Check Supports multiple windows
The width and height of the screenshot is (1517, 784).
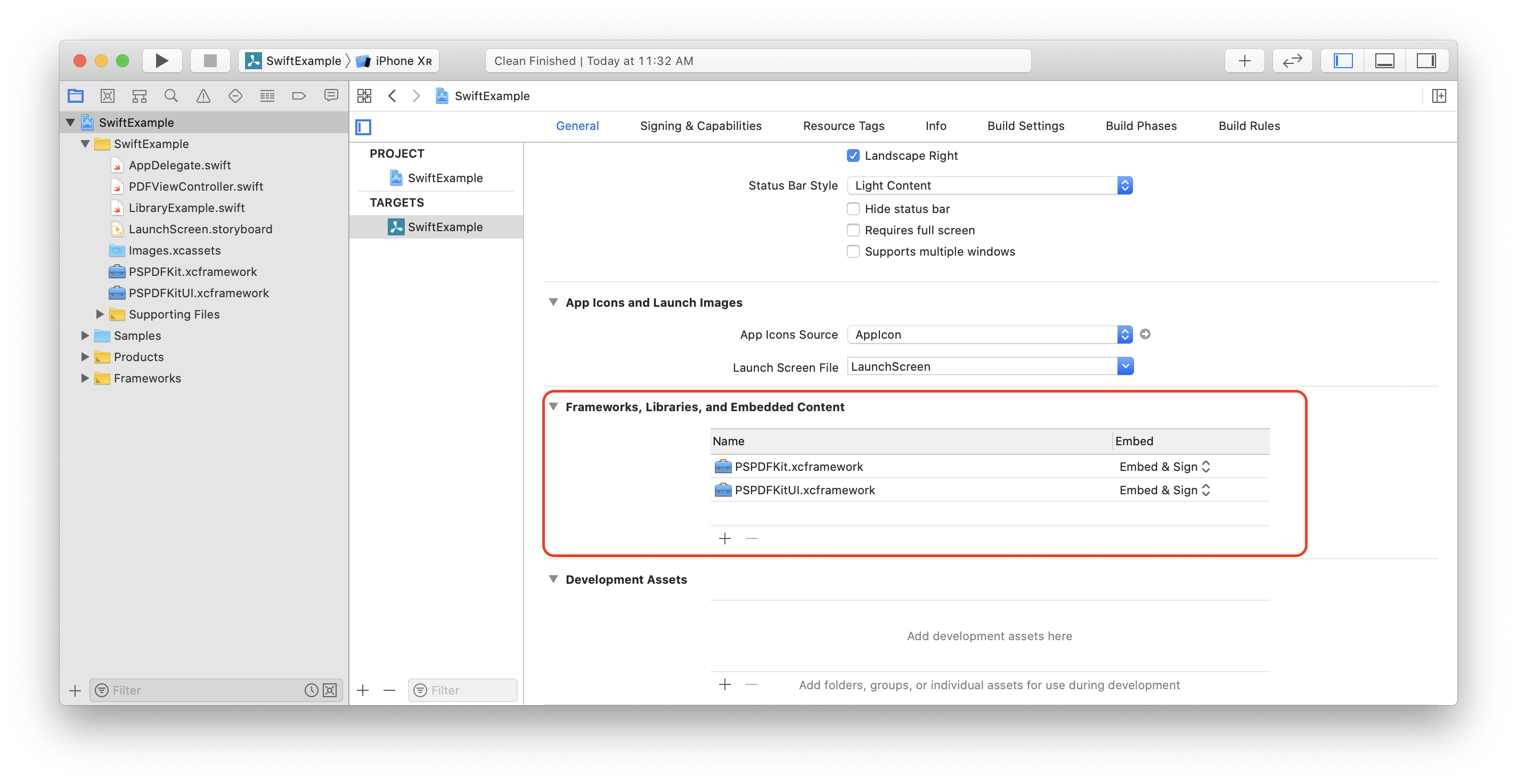[x=853, y=251]
